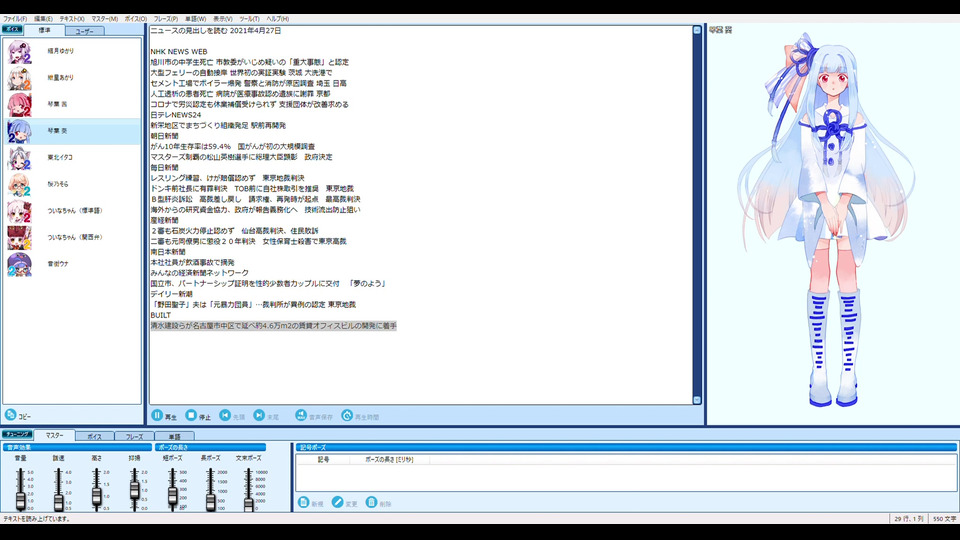Screen dimensions: 960x540
Task: Click the '550 文字' status bar entry
Action: pyautogui.click(x=944, y=519)
